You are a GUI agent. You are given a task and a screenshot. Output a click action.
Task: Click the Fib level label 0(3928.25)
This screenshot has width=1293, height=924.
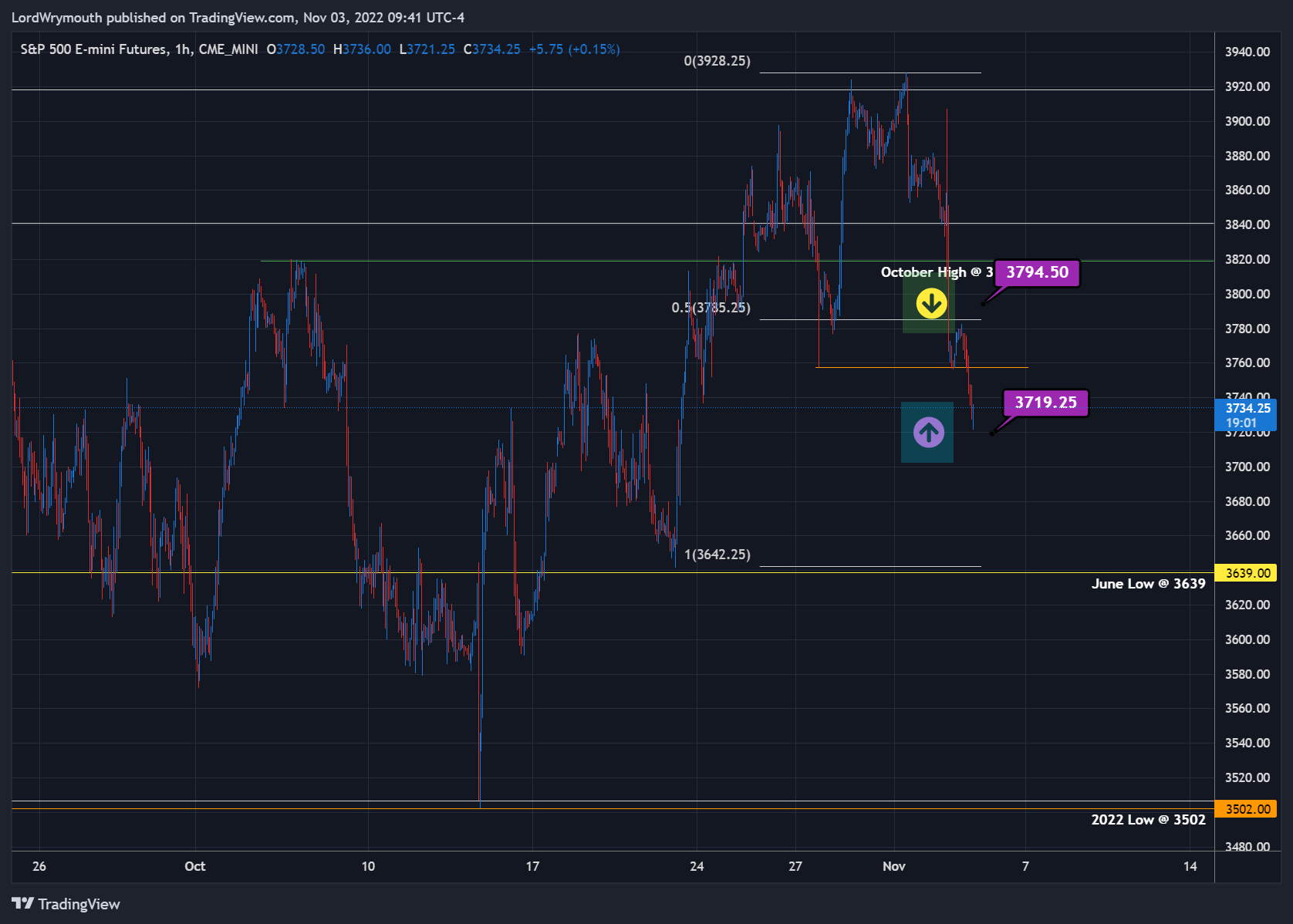(x=717, y=61)
